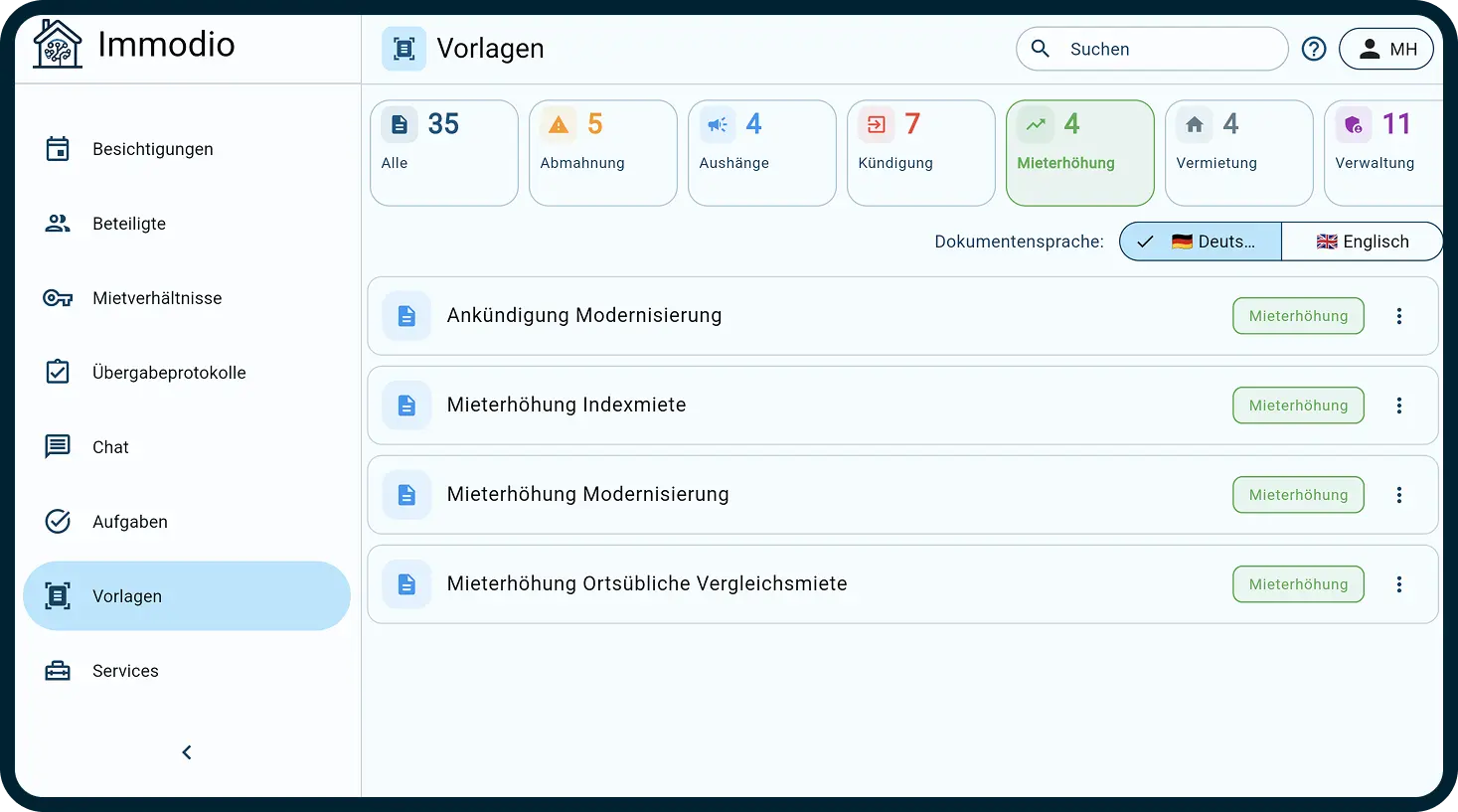Viewport: 1458px width, 812px height.
Task: Click into the Suchen search field
Action: tap(1152, 49)
